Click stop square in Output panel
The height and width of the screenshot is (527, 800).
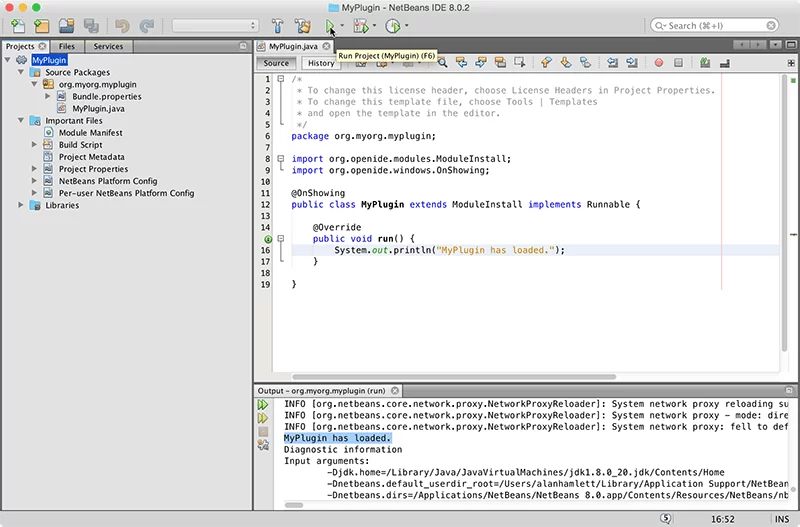[263, 432]
